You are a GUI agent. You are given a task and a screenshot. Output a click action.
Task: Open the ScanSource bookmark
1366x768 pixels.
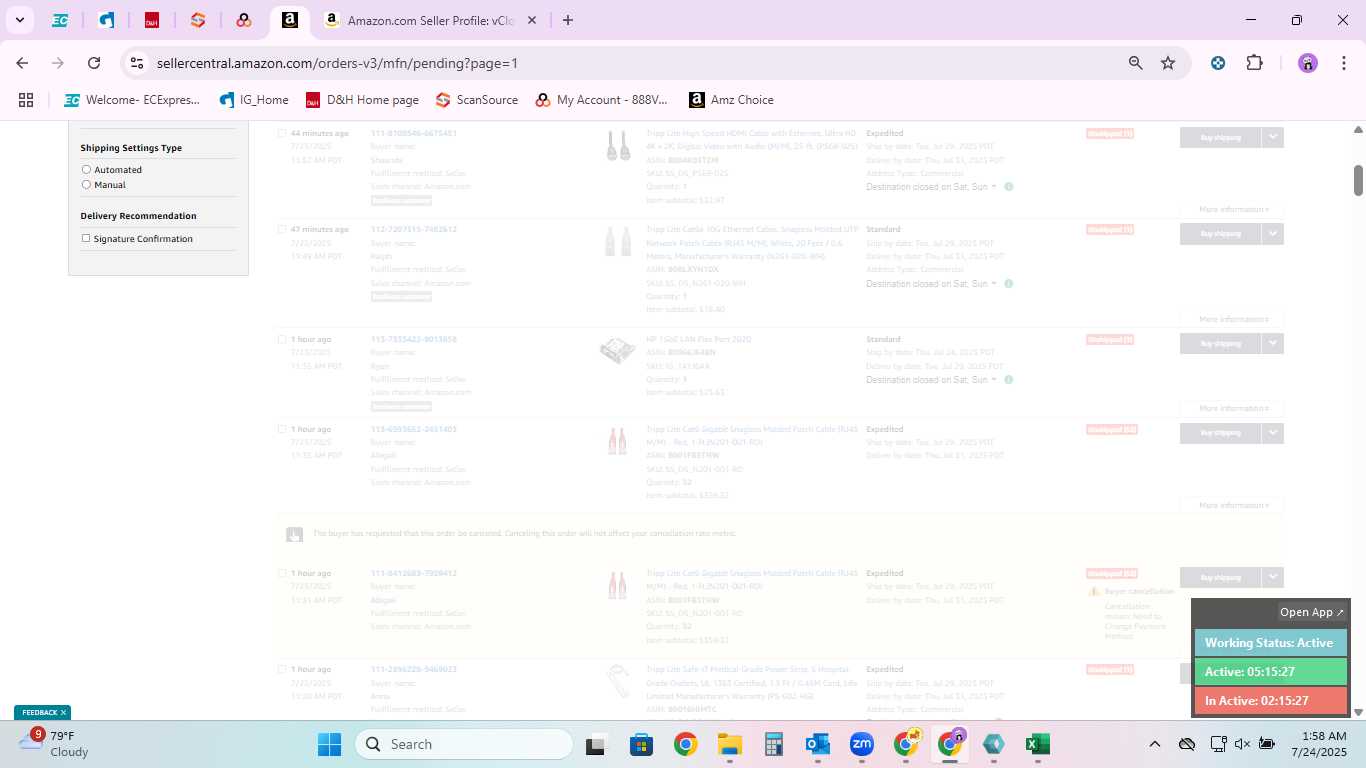pos(477,100)
